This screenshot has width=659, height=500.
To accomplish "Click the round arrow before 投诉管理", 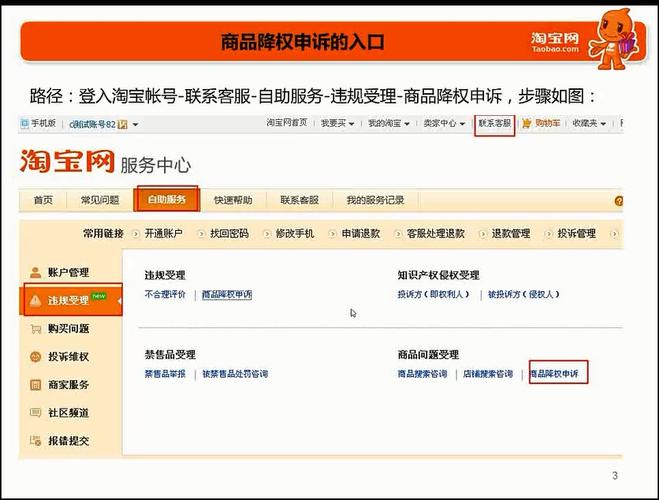I will 548,234.
